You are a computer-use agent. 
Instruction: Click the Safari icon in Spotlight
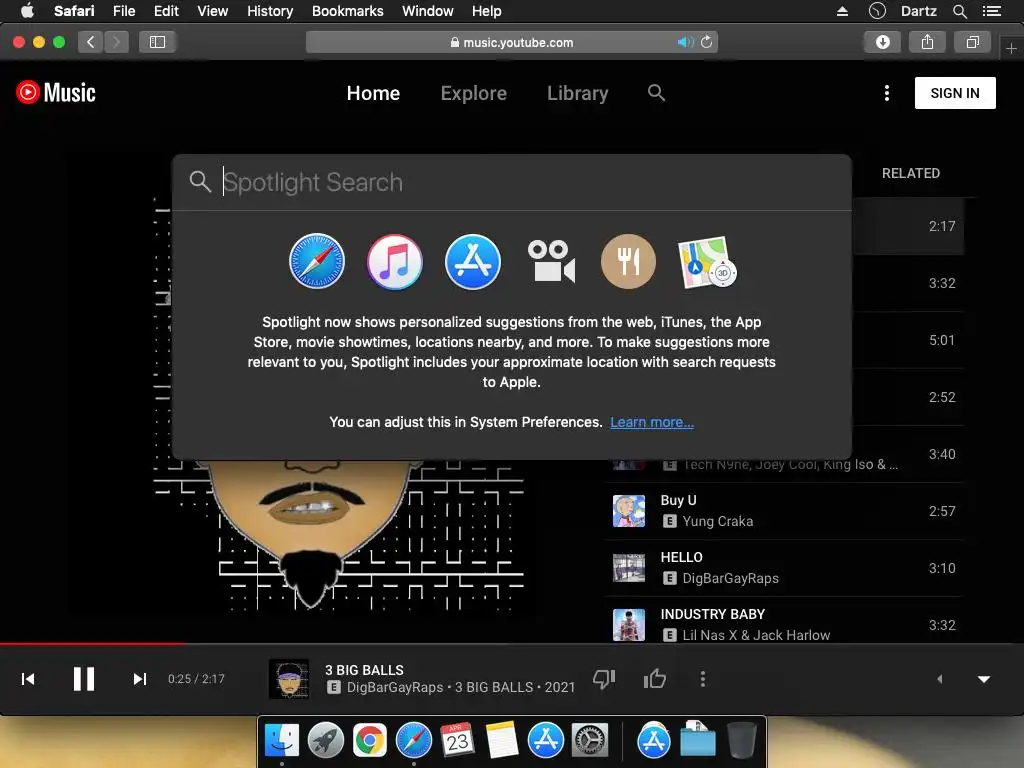click(x=317, y=261)
